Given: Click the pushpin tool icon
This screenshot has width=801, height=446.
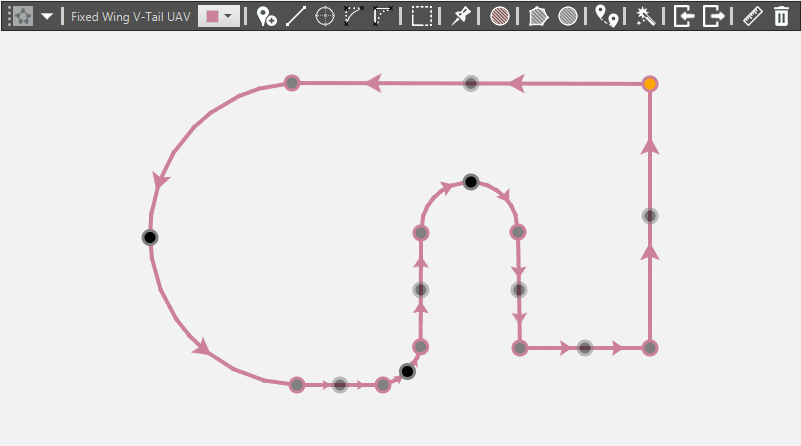Looking at the screenshot, I should click(461, 16).
